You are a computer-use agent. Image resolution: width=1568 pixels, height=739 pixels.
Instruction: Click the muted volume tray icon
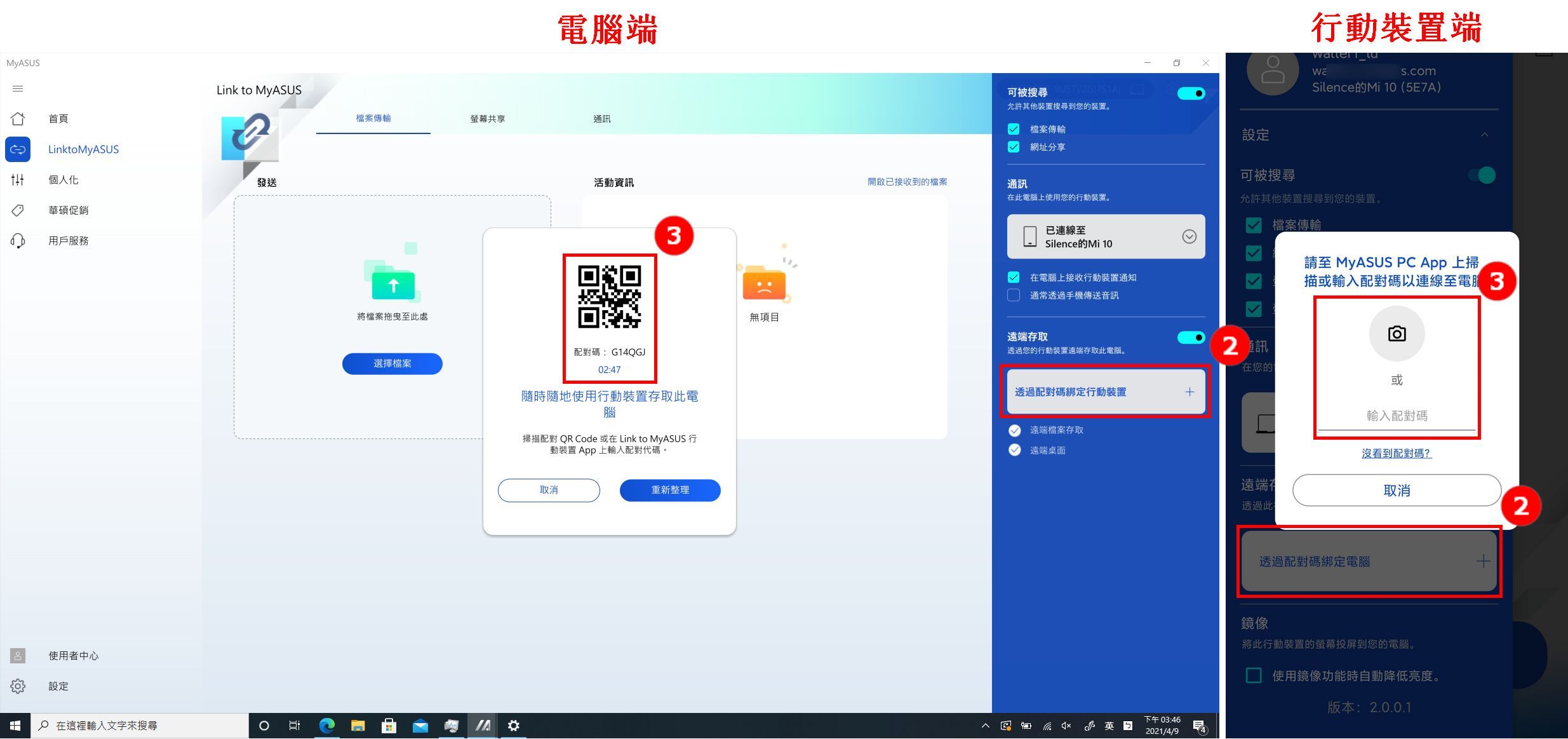(1066, 726)
